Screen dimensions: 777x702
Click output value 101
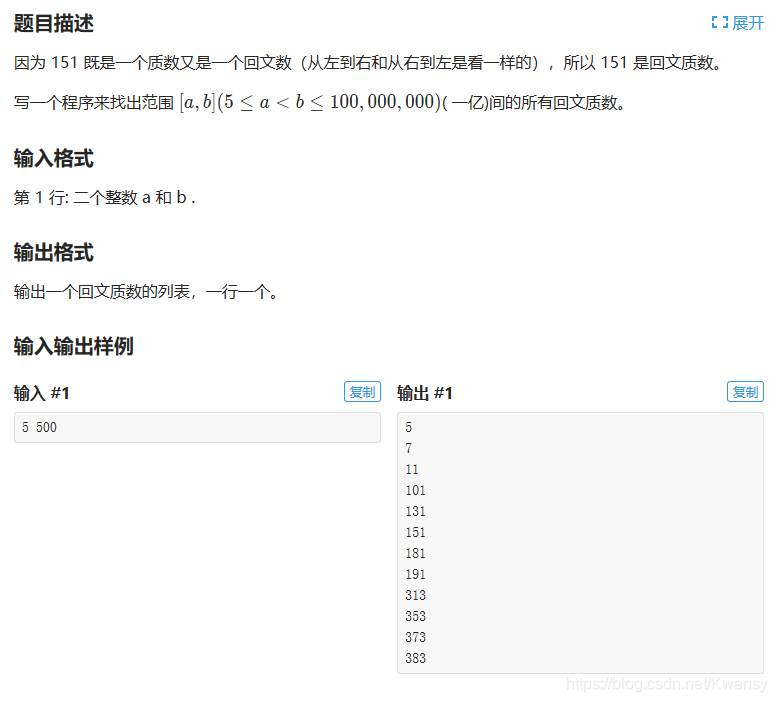[416, 490]
